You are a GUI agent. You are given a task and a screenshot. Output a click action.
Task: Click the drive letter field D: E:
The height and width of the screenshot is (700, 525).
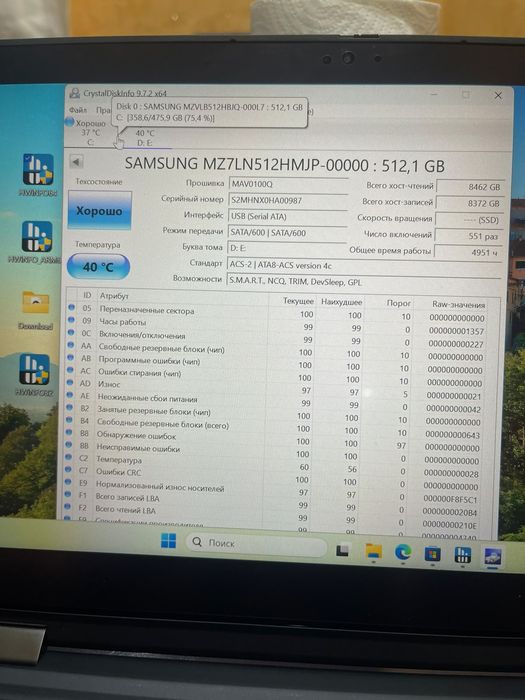(x=286, y=248)
